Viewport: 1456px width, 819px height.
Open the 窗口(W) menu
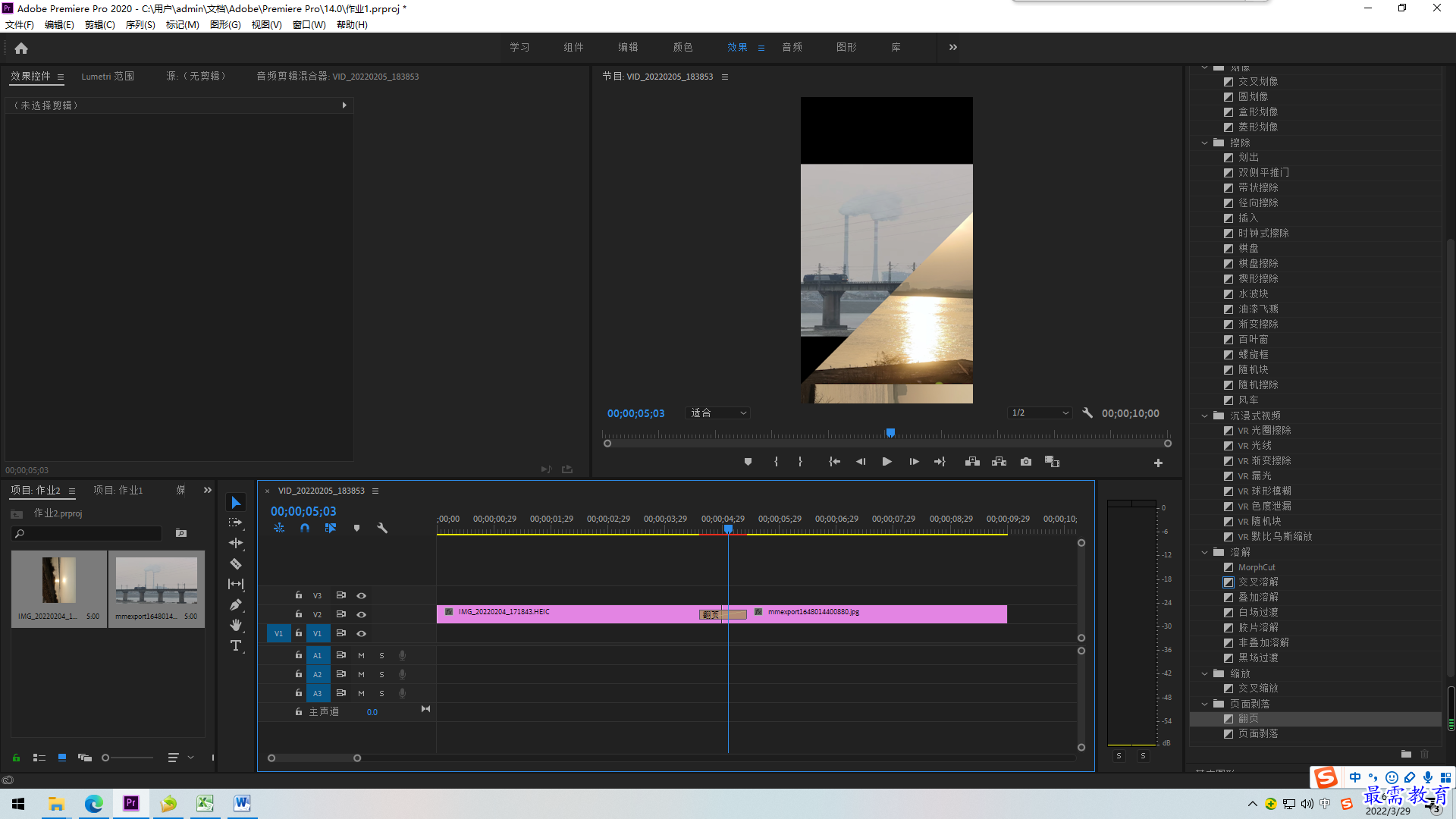click(x=309, y=25)
